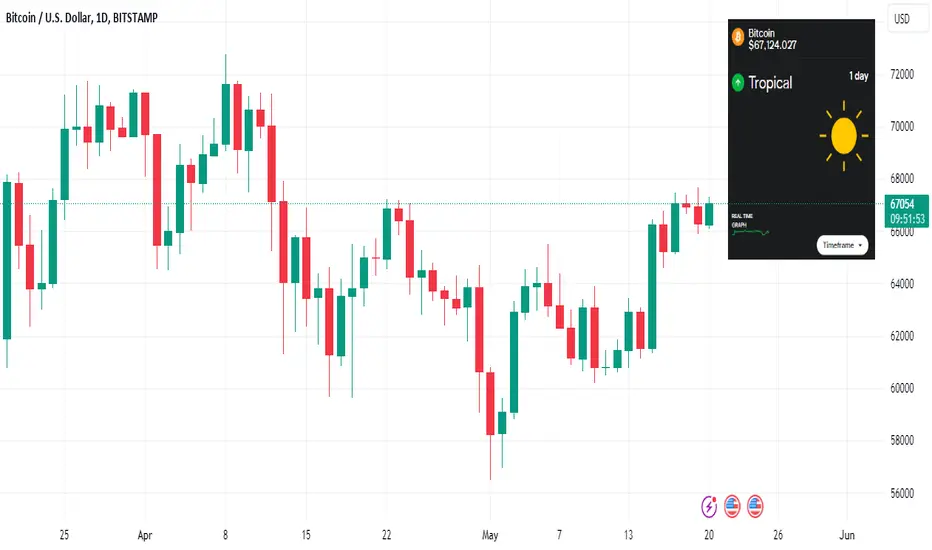Click the 72000 price scale label
The height and width of the screenshot is (550, 932).
(902, 74)
